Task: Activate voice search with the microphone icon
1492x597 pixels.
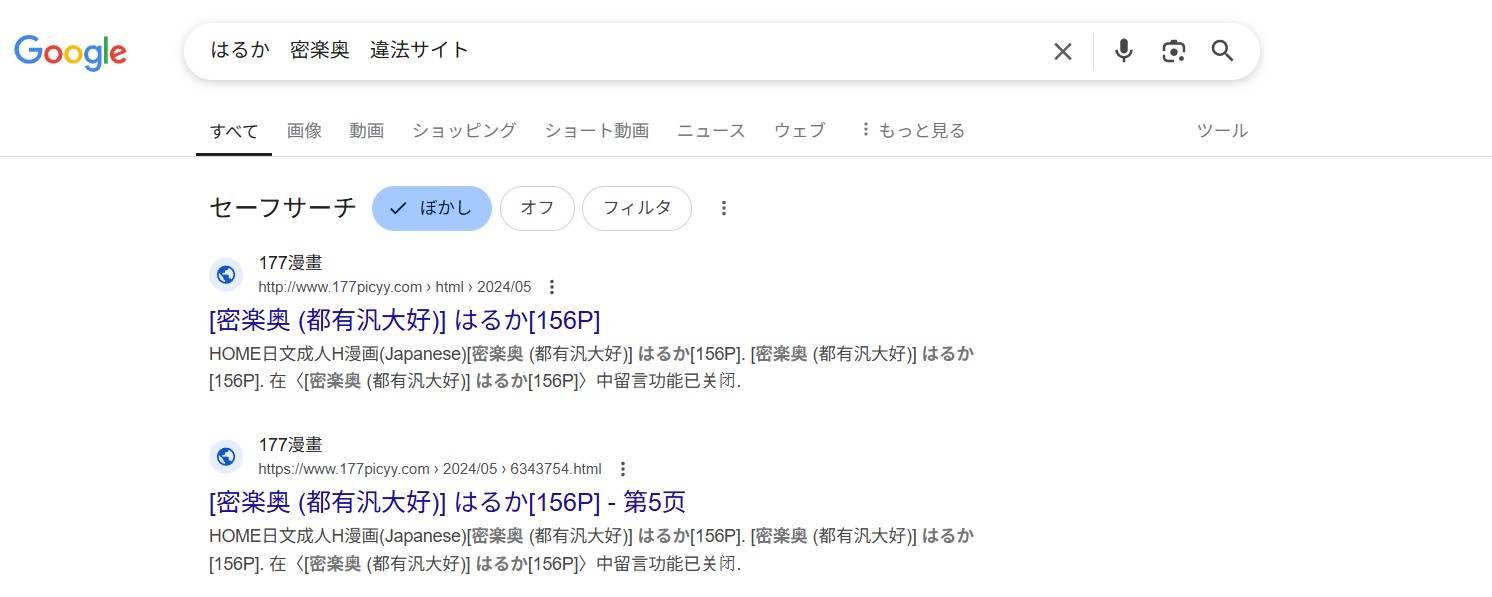Action: pos(1123,50)
